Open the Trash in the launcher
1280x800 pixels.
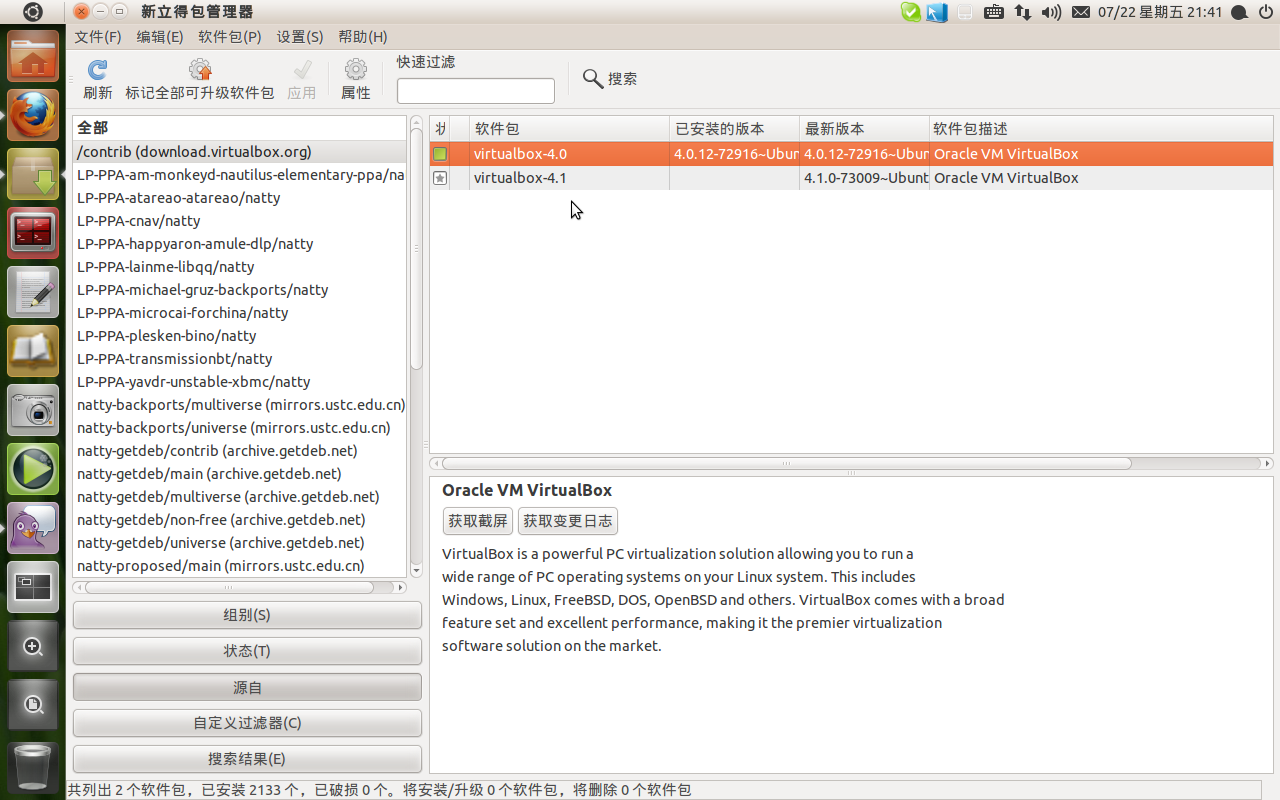33,767
